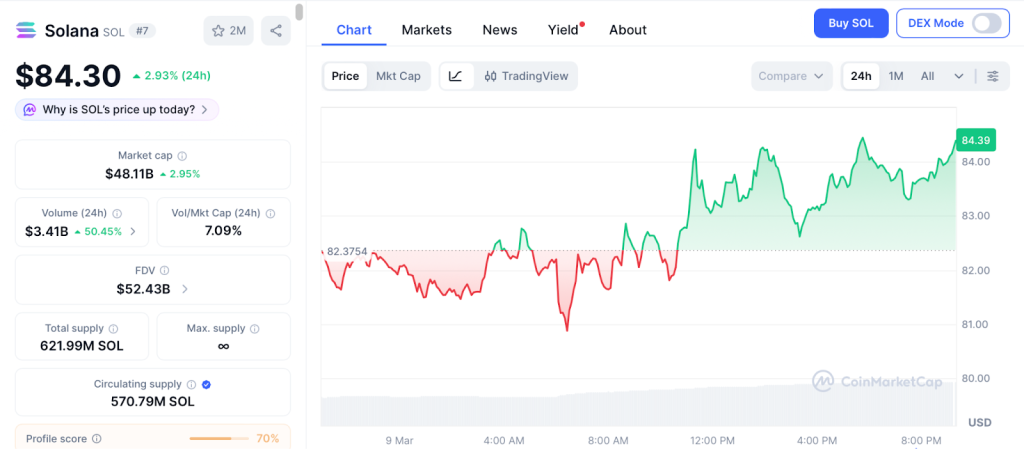
Task: Select the 1M time range
Action: (896, 76)
